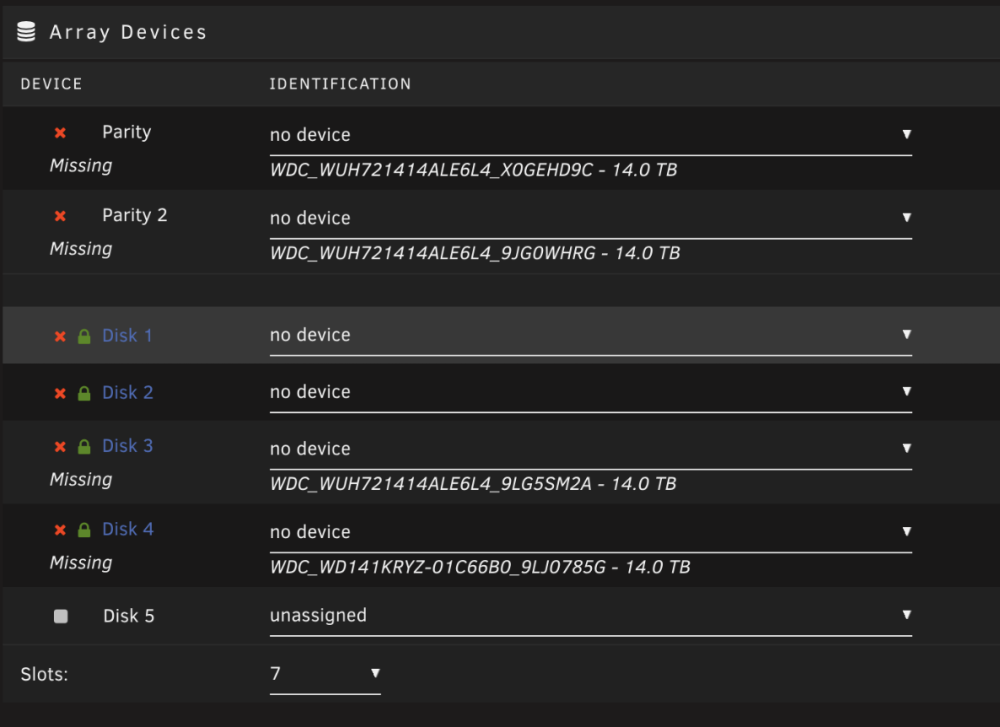Click the Array Devices stacked-disk icon
This screenshot has width=1000, height=727.
[26, 31]
